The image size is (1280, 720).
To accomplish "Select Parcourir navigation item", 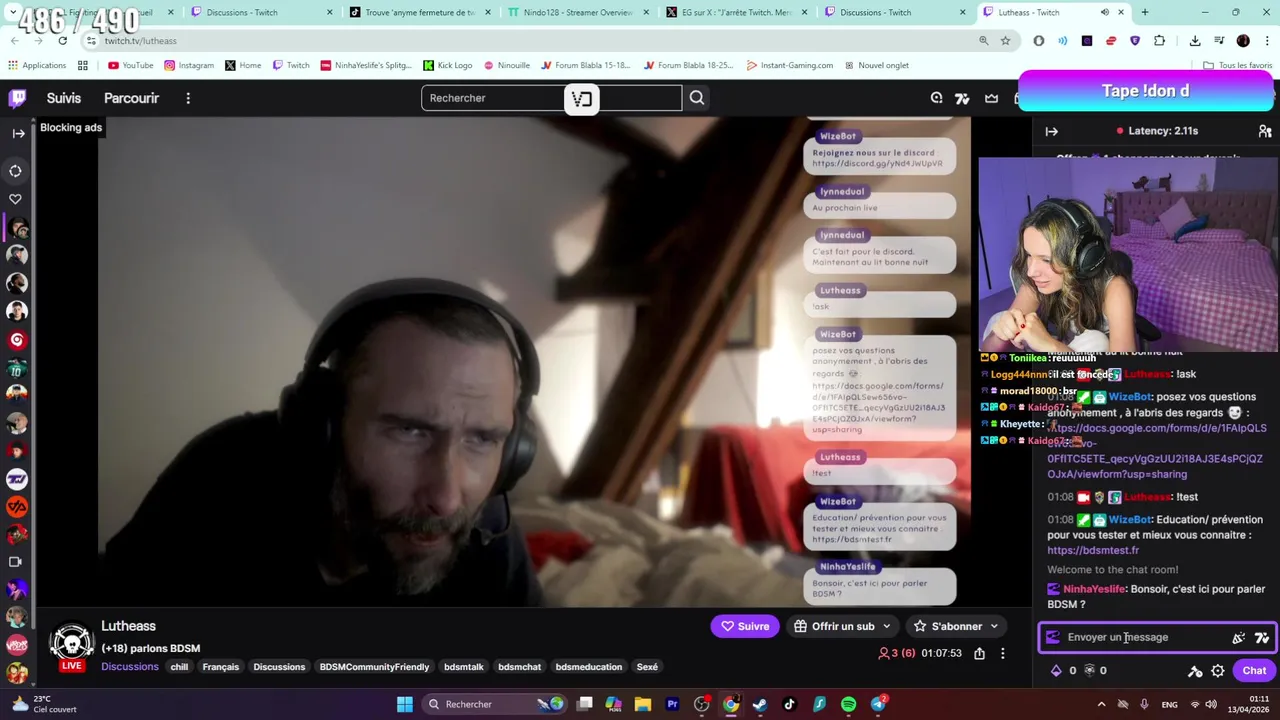I will tap(131, 98).
